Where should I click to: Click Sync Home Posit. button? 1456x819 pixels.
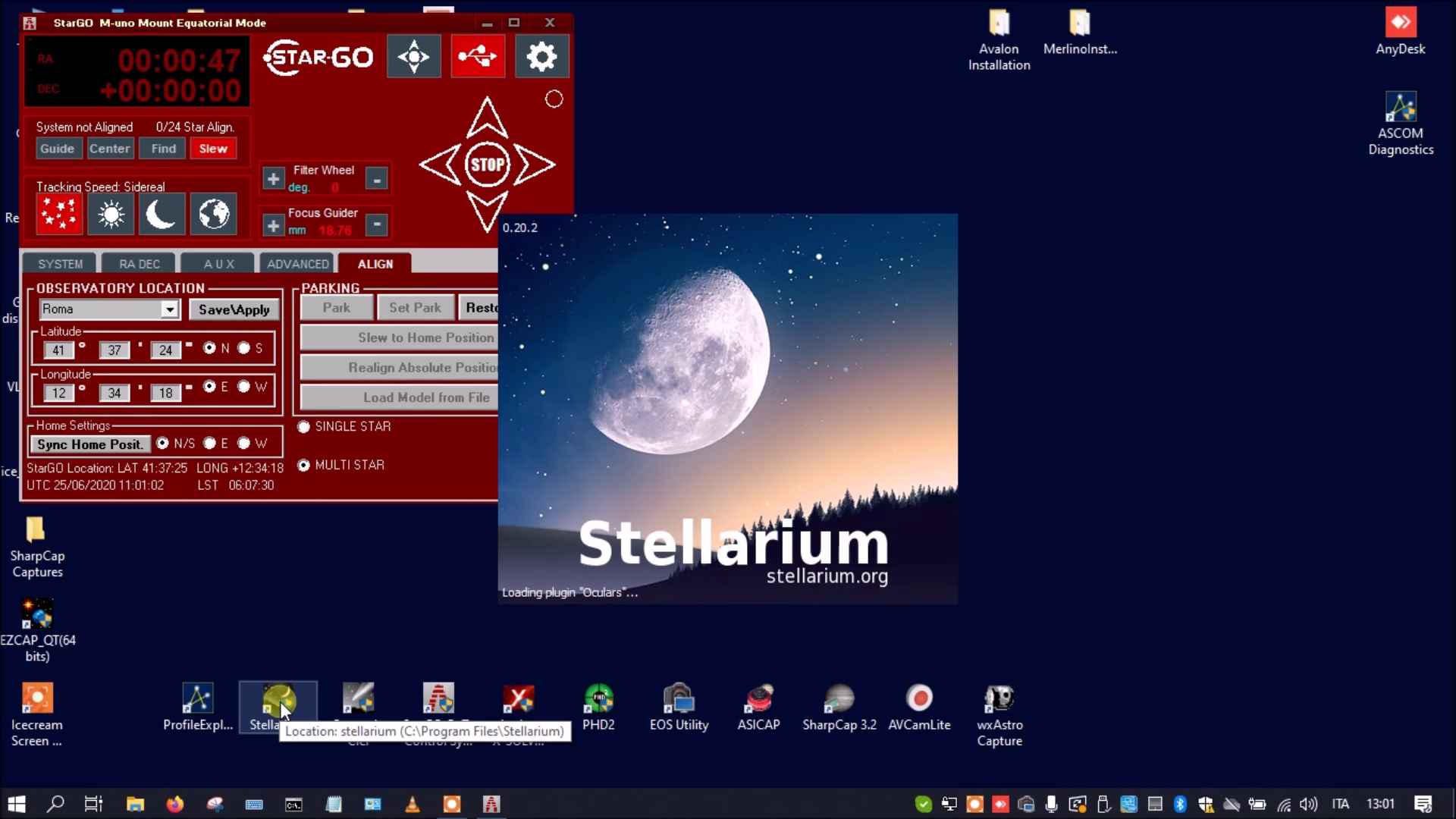[x=90, y=444]
